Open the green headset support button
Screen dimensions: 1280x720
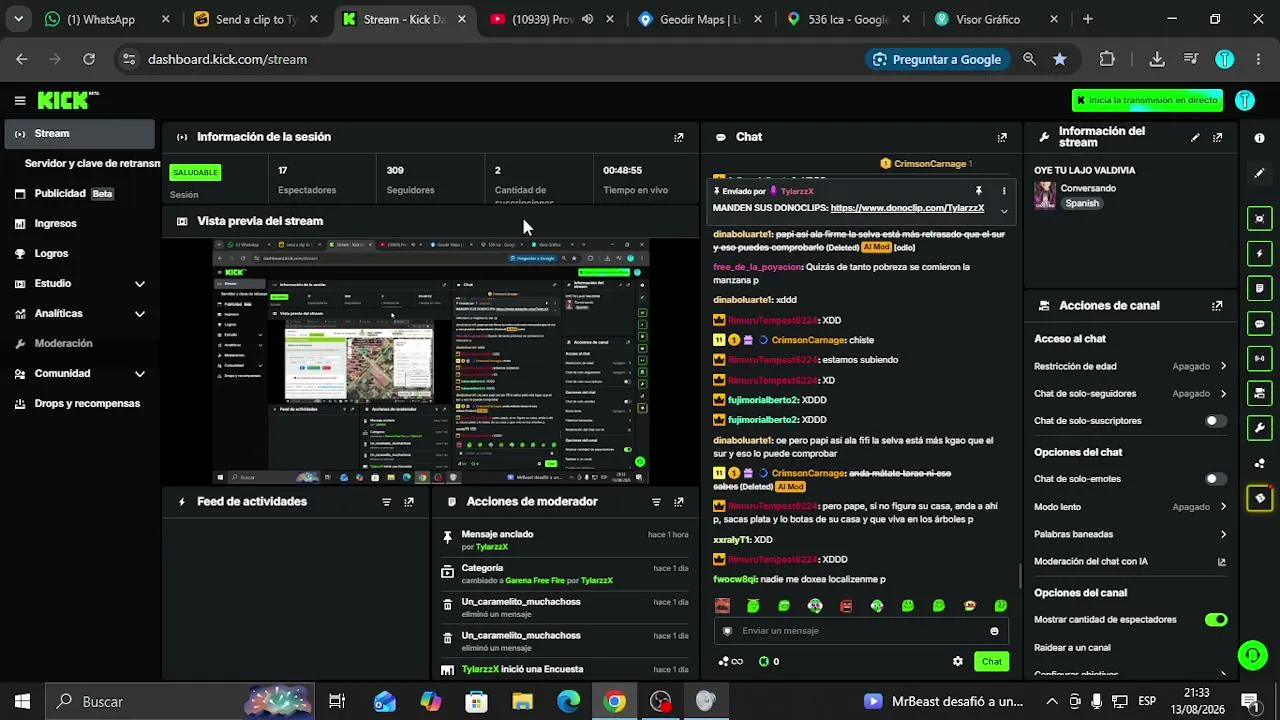(x=1252, y=655)
